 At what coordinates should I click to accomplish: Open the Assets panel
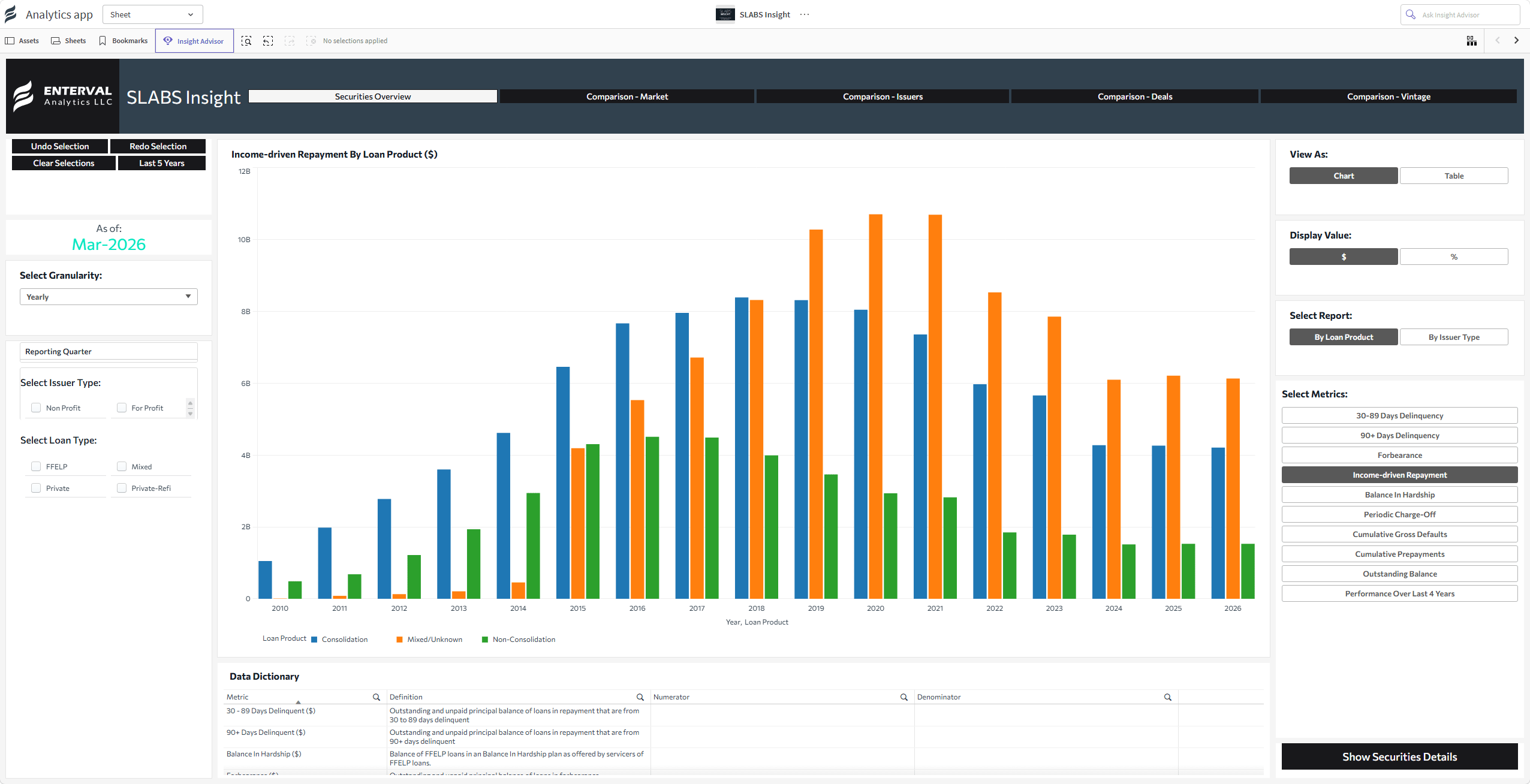[22, 41]
